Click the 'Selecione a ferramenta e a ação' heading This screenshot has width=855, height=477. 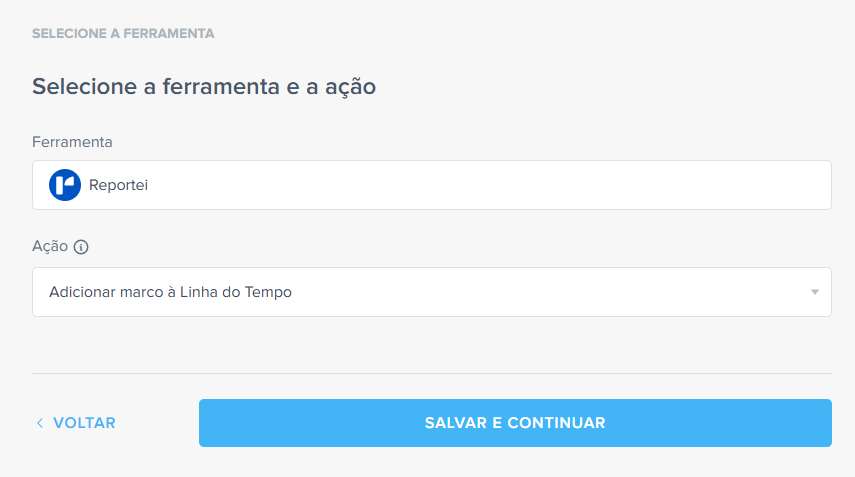[x=204, y=86]
